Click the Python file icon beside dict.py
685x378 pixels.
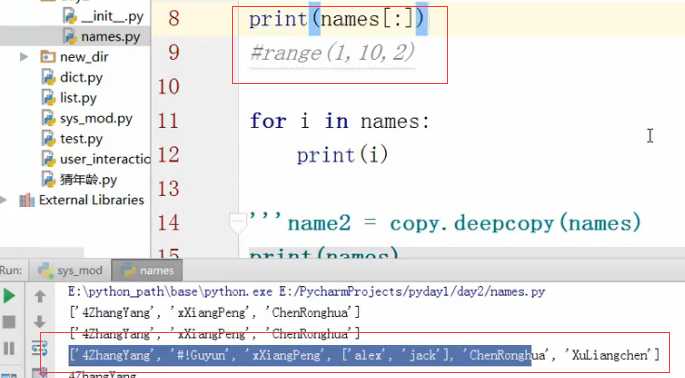pyautogui.click(x=48, y=77)
